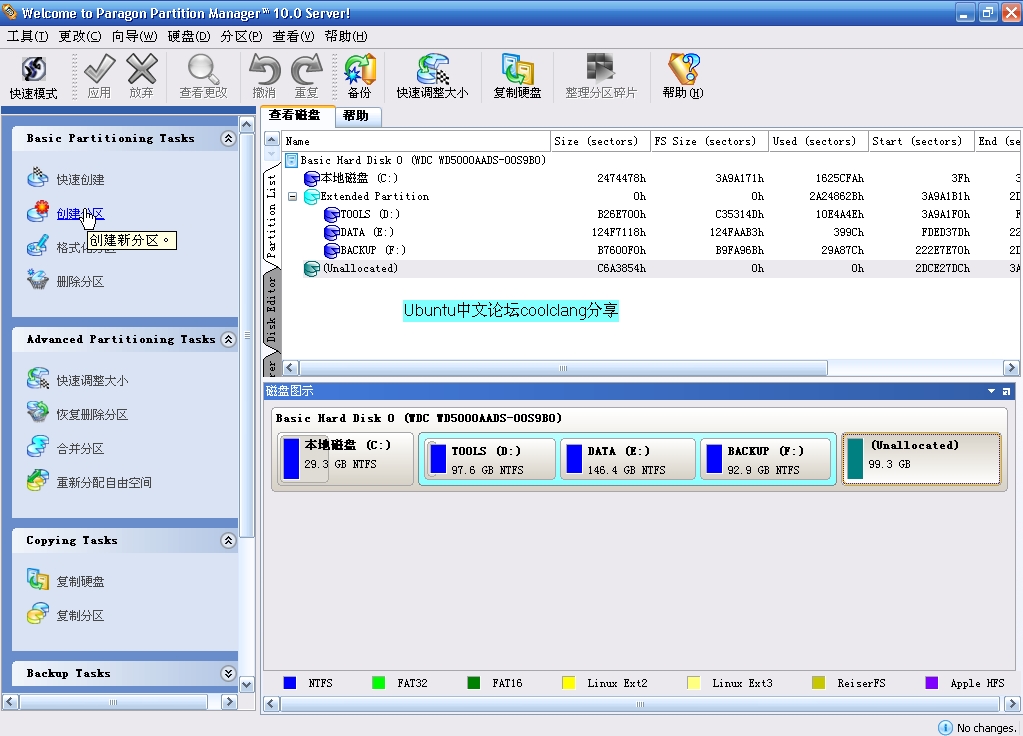Click the 磁盘图示 panel restore button
This screenshot has height=736, width=1023.
pyautogui.click(x=1006, y=391)
